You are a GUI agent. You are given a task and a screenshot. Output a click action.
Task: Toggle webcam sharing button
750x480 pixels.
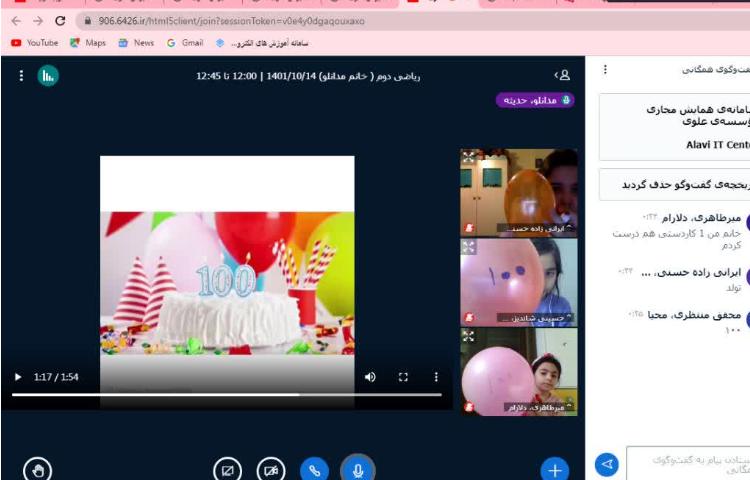[270, 468]
